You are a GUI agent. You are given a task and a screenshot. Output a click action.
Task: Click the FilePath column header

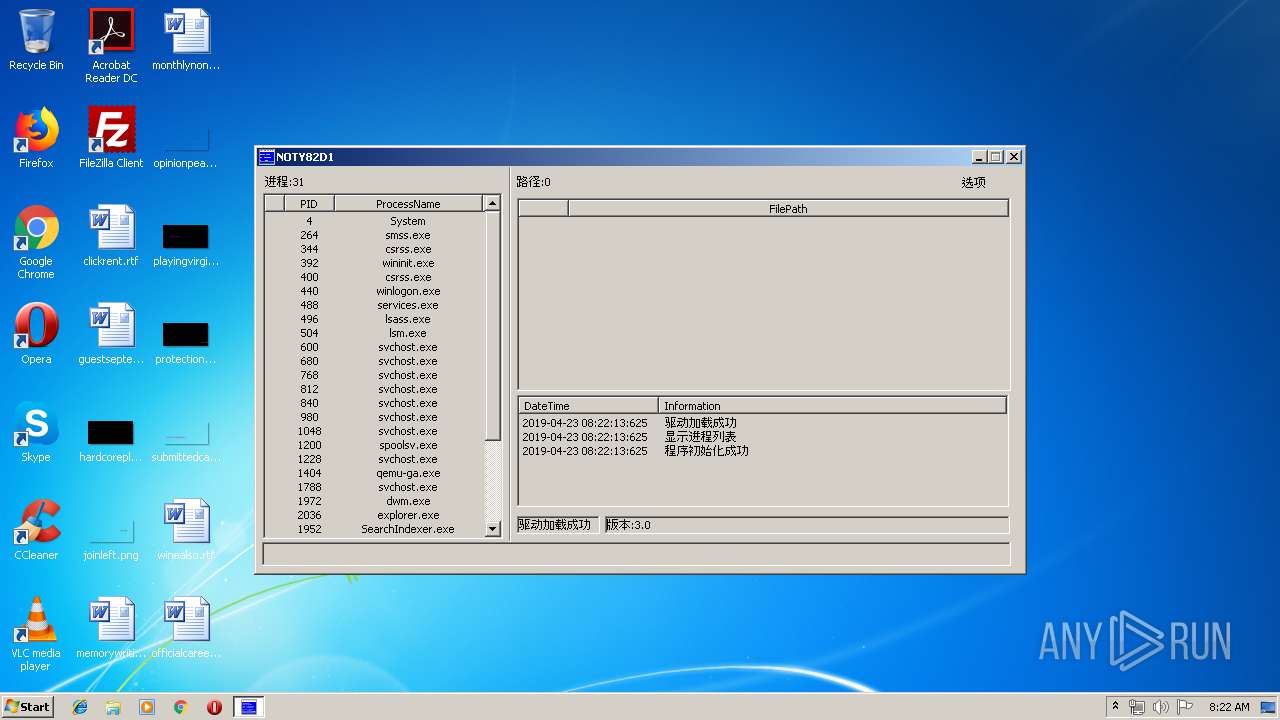coord(788,209)
